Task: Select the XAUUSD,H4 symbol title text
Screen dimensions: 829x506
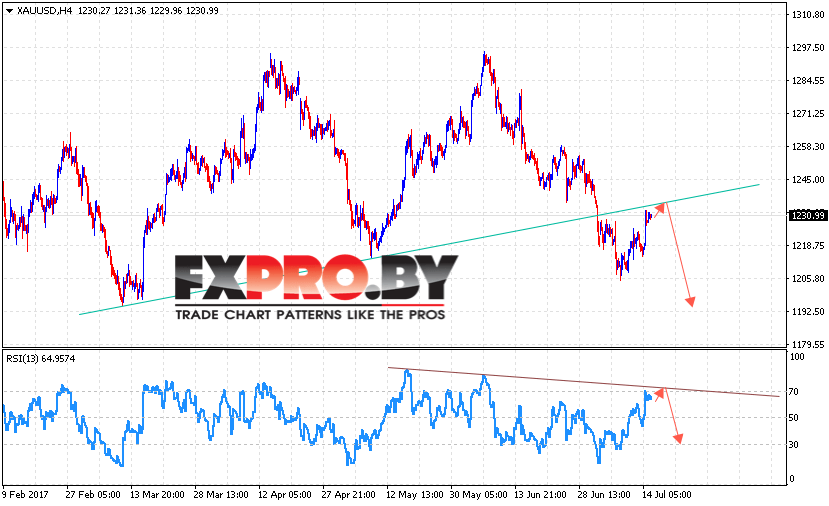Action: pyautogui.click(x=44, y=11)
